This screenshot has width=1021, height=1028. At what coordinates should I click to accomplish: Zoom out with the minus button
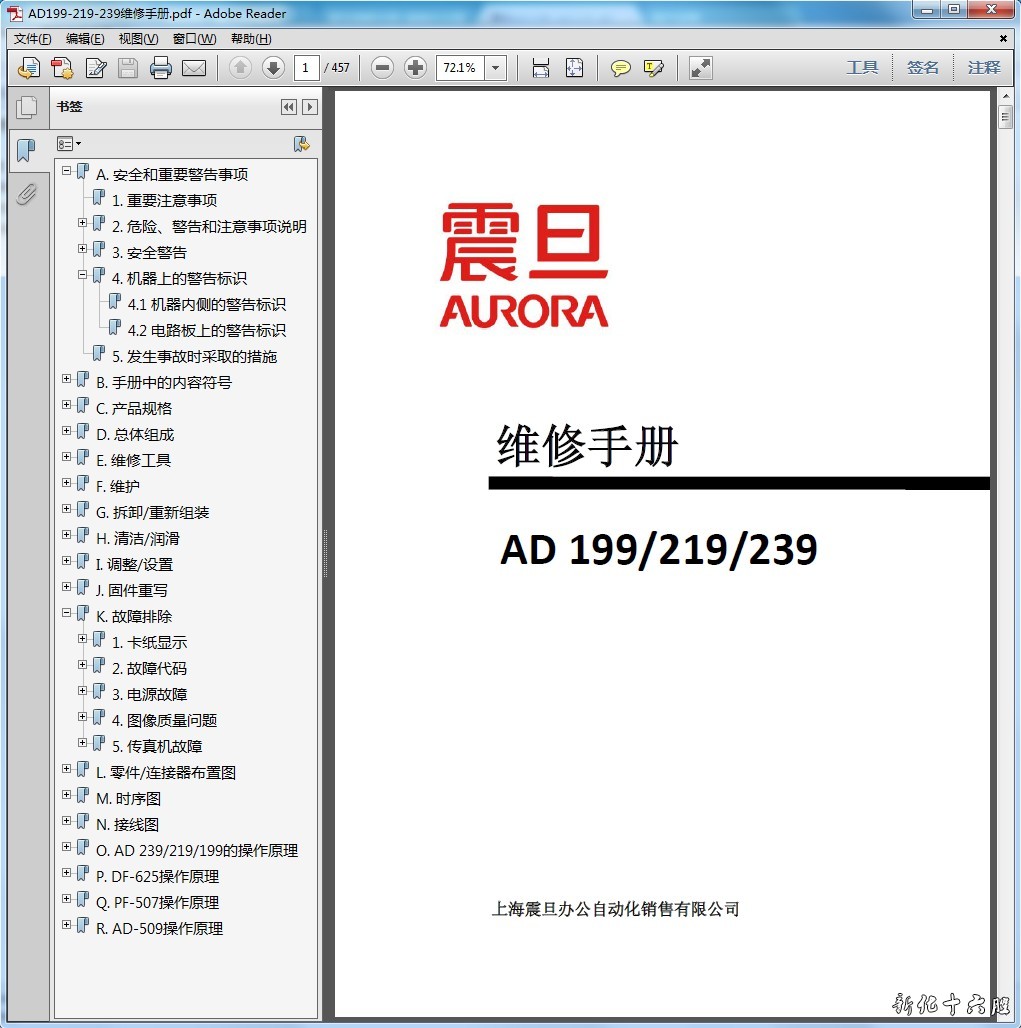pyautogui.click(x=382, y=68)
